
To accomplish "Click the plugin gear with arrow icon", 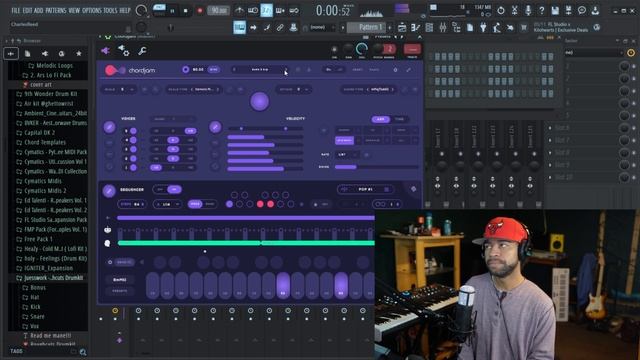I will [124, 51].
